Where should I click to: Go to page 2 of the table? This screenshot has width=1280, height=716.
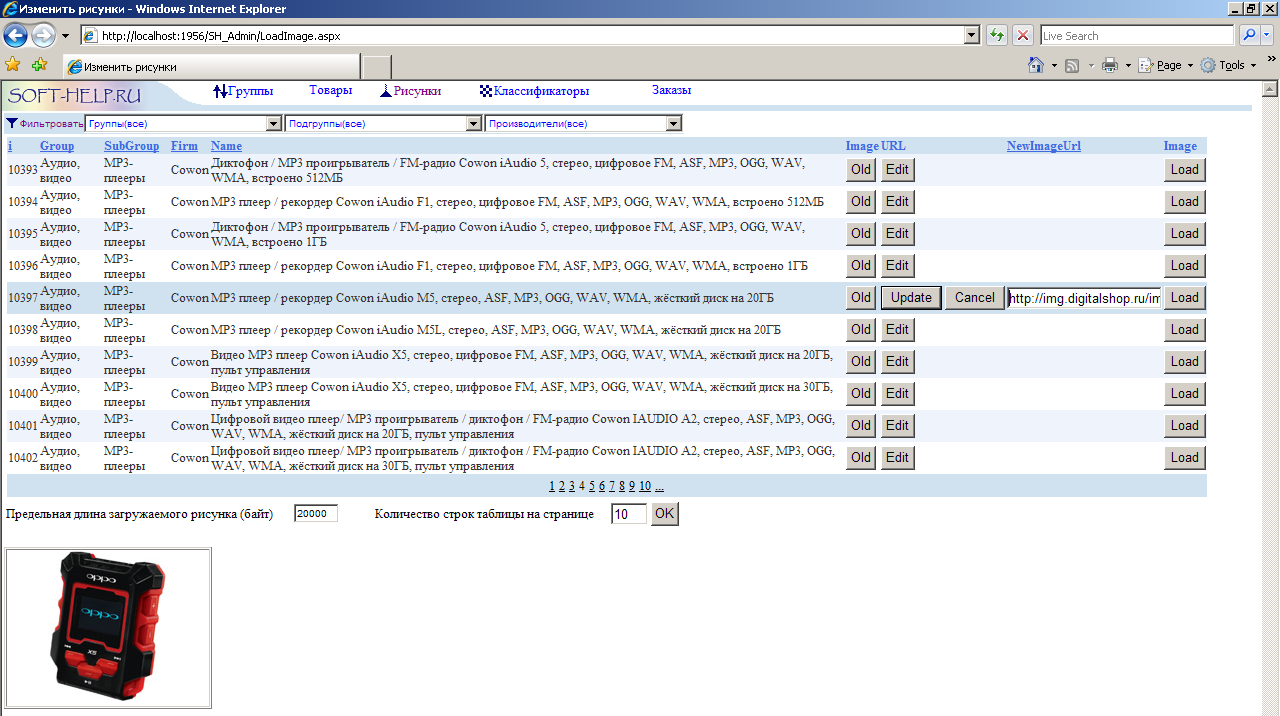(562, 486)
